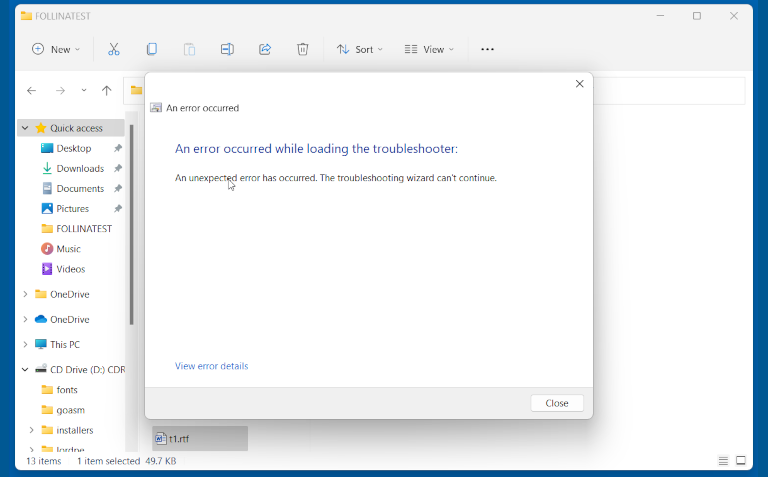Select Desktop in the navigation pane
The image size is (768, 477).
73,148
